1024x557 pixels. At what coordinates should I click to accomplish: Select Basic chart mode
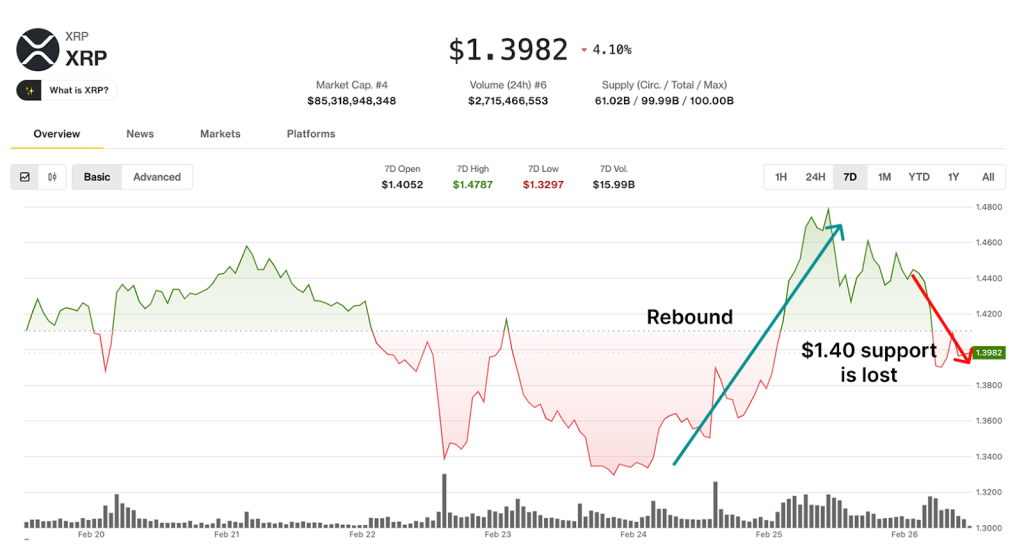coord(97,177)
